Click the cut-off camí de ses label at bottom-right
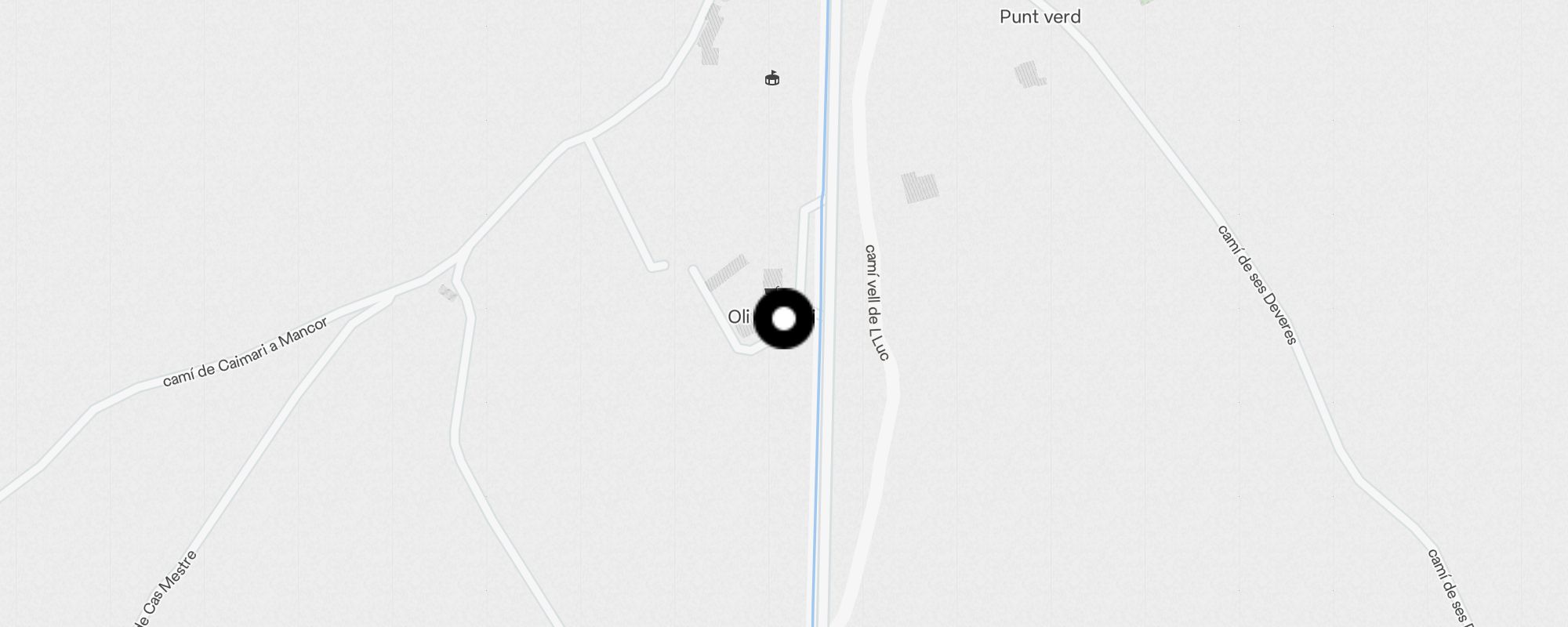 1449,586
